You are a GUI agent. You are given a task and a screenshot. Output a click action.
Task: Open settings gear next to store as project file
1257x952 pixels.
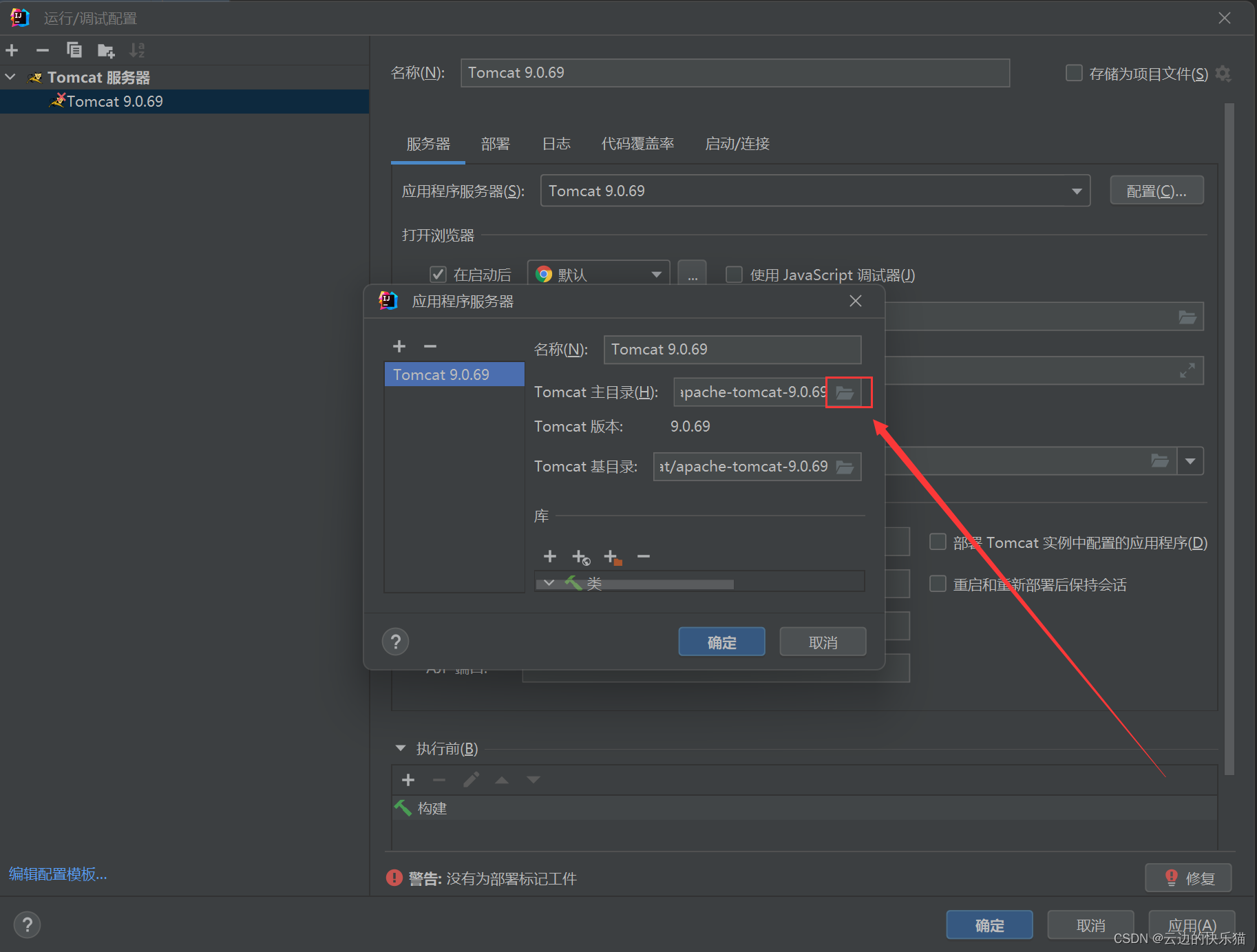(1223, 73)
